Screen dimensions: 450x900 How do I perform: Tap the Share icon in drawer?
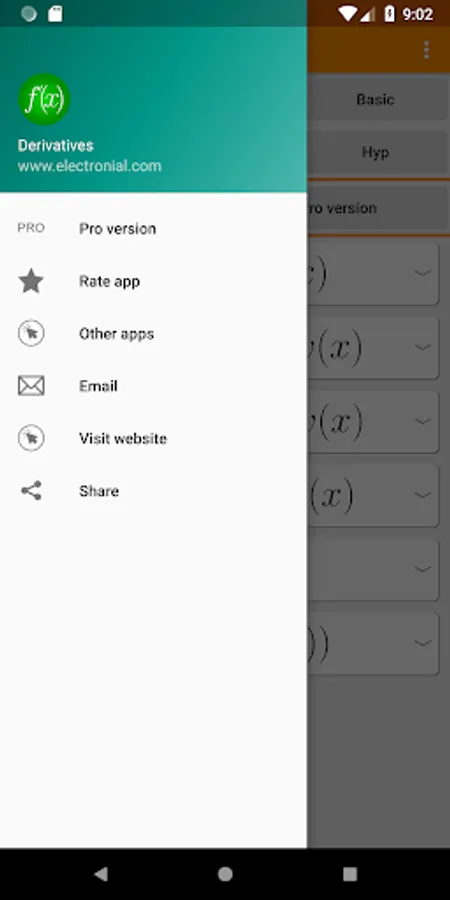pos(31,491)
